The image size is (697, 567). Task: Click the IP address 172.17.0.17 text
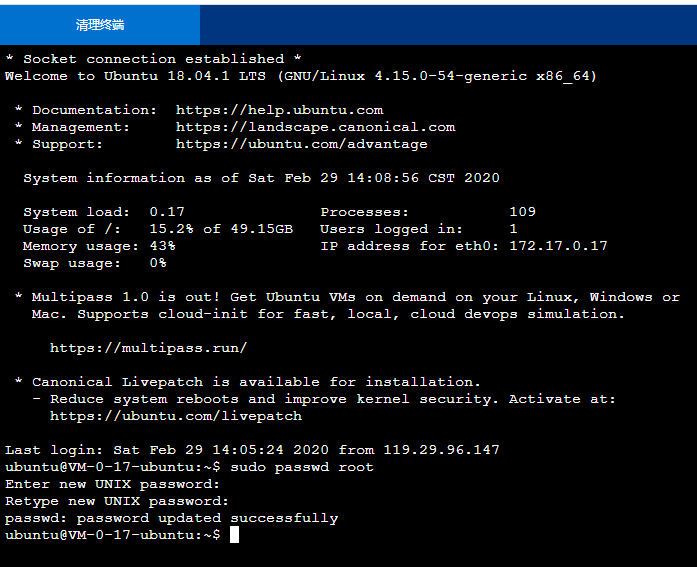(558, 246)
